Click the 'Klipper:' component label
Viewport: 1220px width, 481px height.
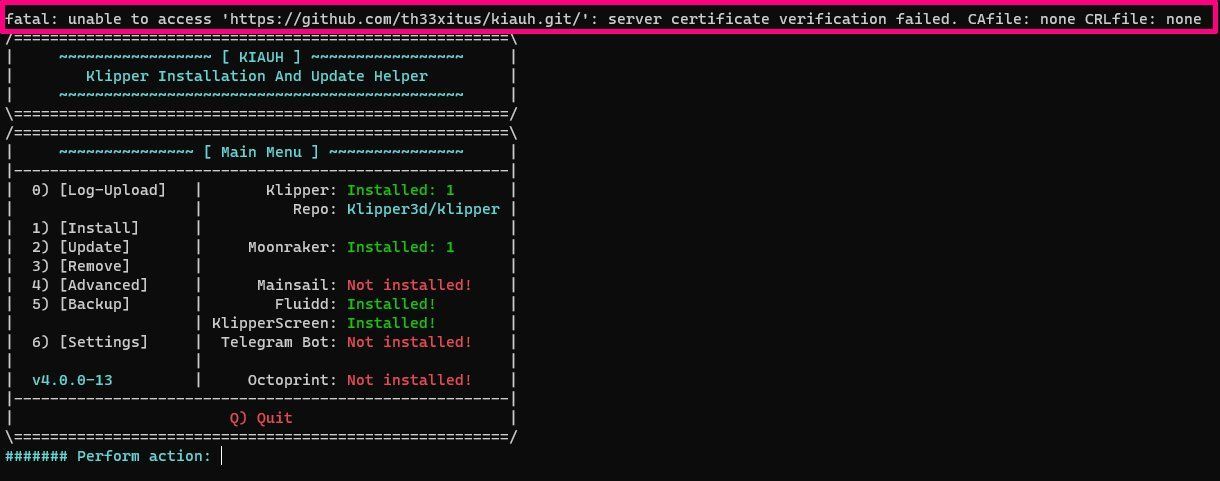pyautogui.click(x=301, y=190)
